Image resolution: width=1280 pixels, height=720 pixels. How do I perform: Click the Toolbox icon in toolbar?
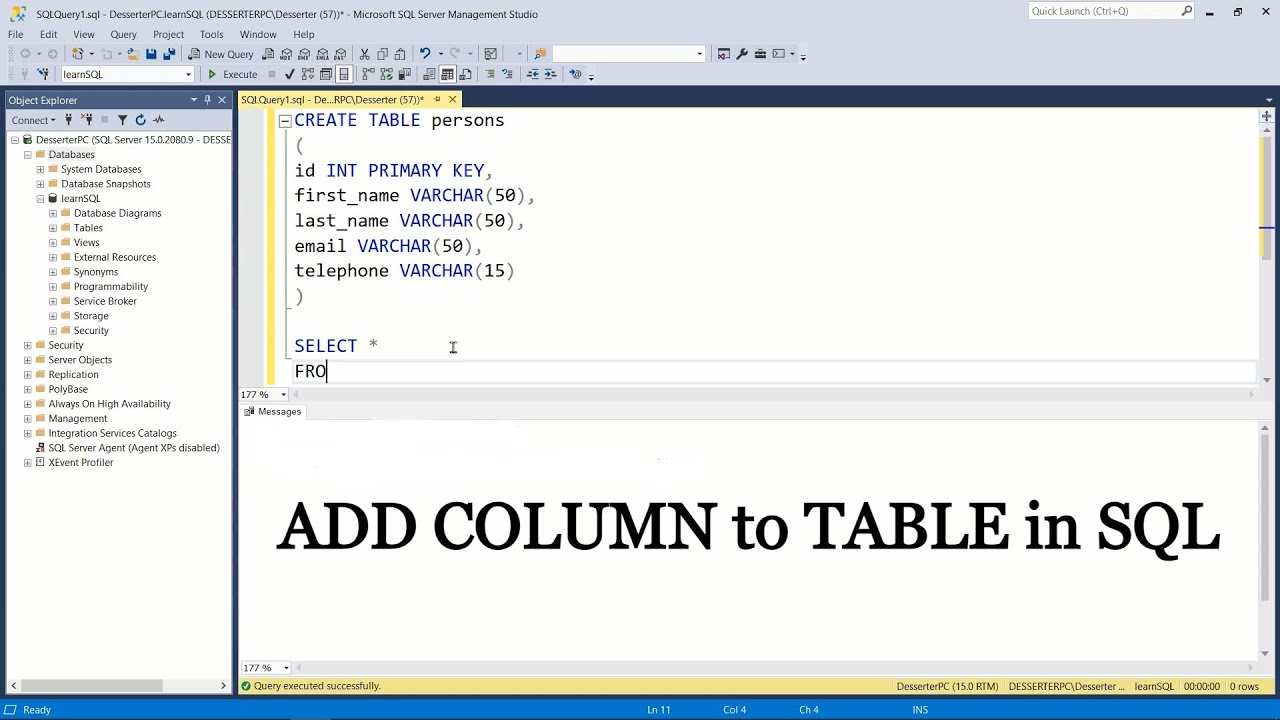click(x=760, y=54)
